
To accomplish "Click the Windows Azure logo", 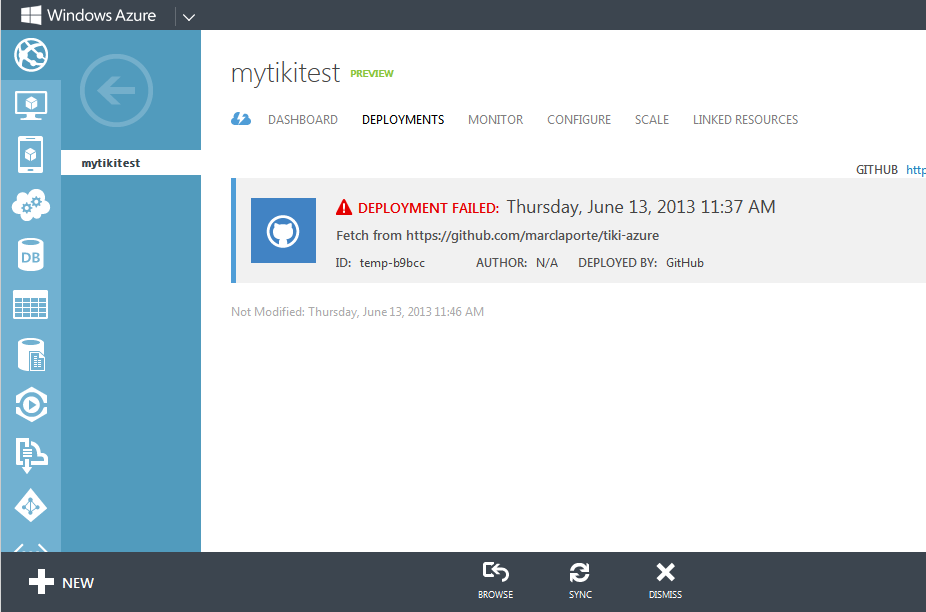I will pyautogui.click(x=89, y=15).
